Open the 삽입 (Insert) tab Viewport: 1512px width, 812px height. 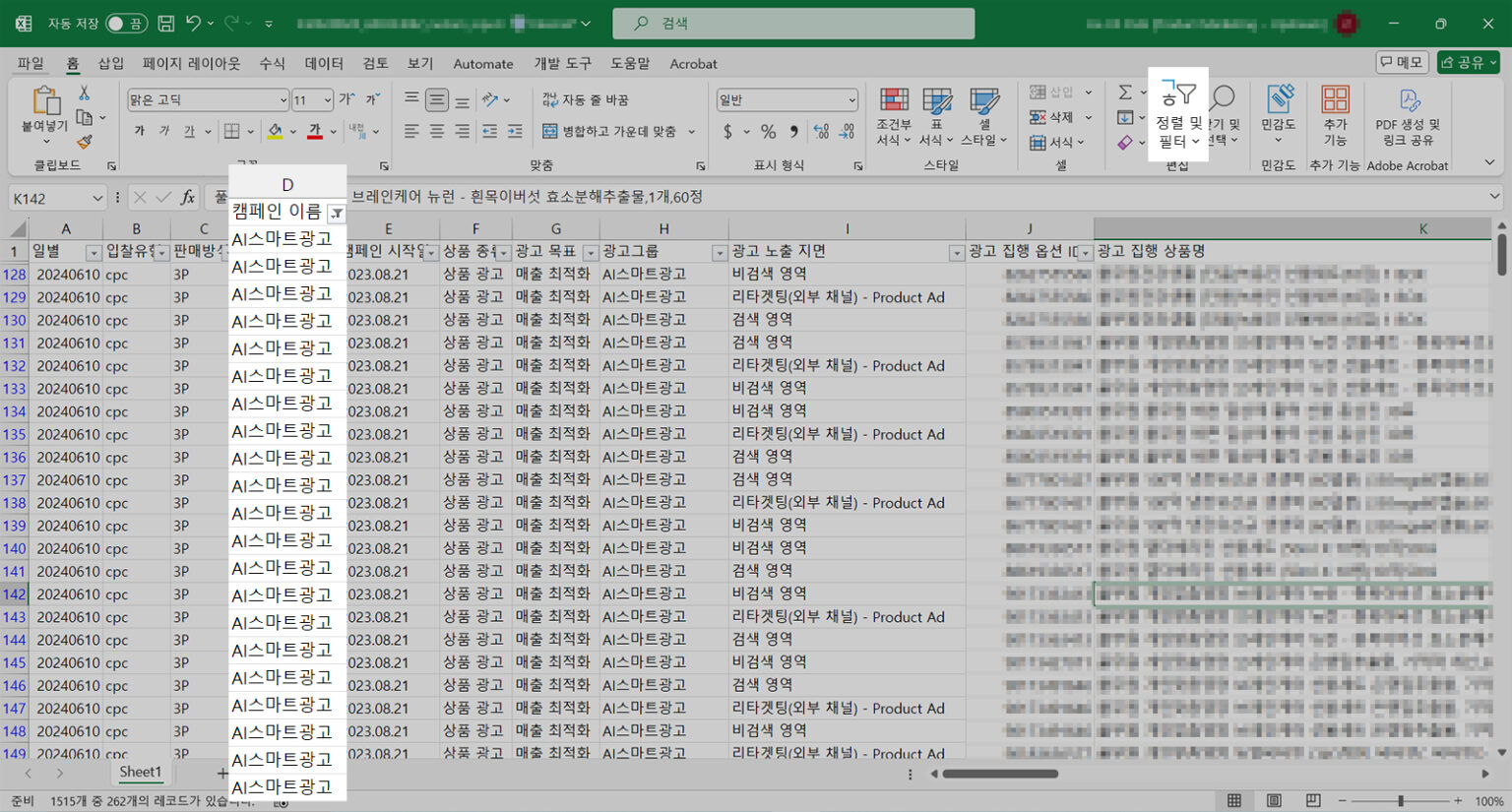pos(111,63)
